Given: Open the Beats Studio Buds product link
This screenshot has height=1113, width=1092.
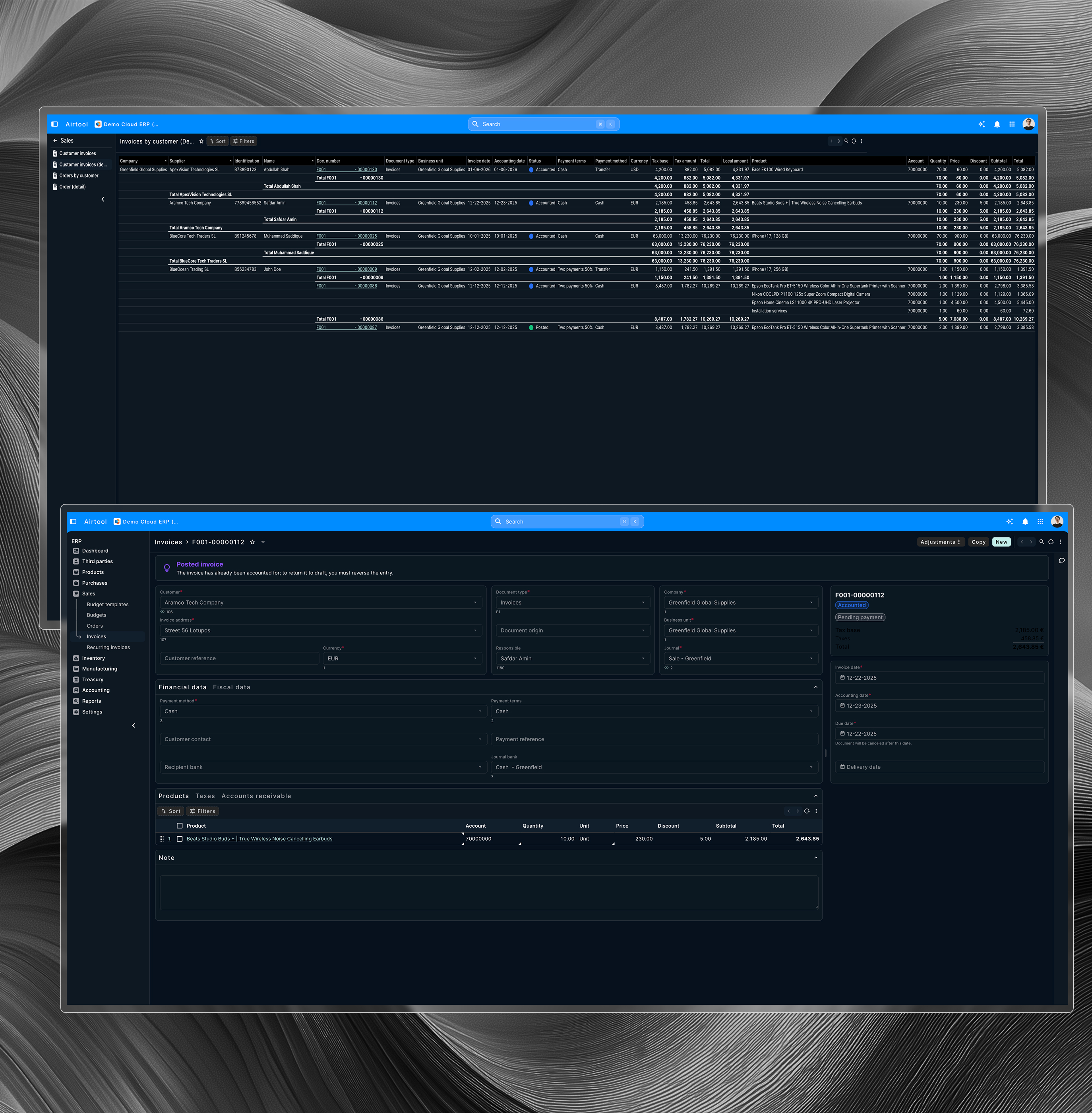Looking at the screenshot, I should [259, 839].
